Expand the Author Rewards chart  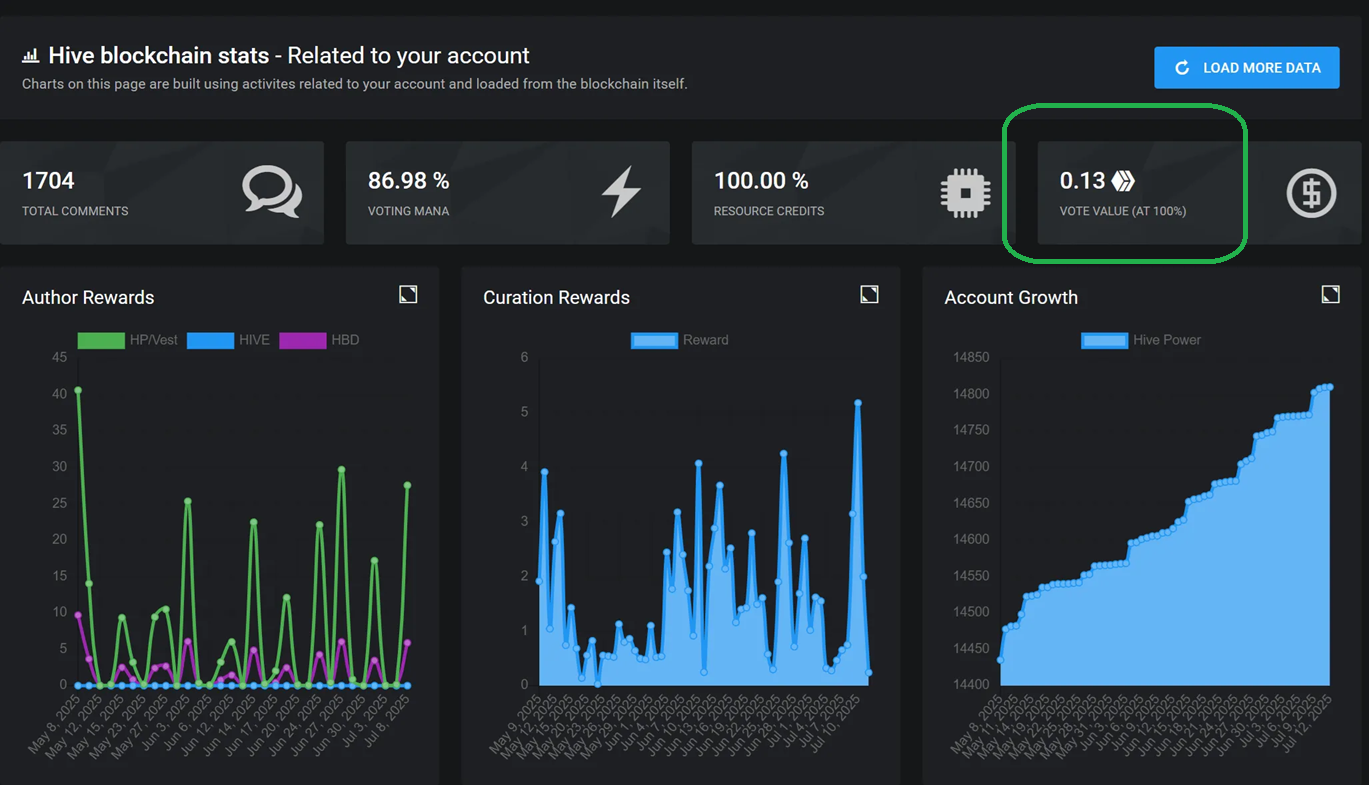(408, 294)
